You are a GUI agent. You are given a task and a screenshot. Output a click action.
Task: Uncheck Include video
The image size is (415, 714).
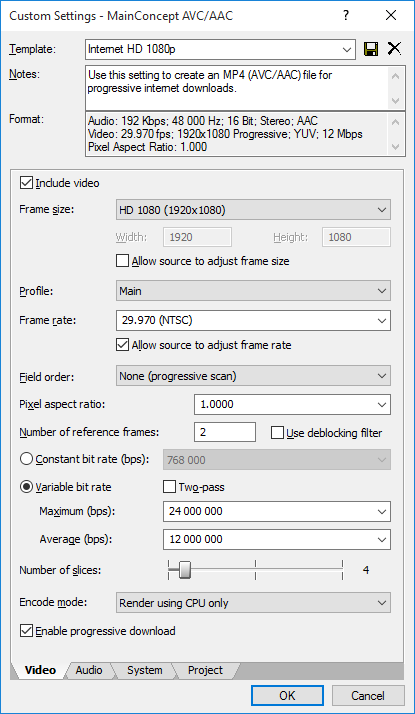[25, 183]
